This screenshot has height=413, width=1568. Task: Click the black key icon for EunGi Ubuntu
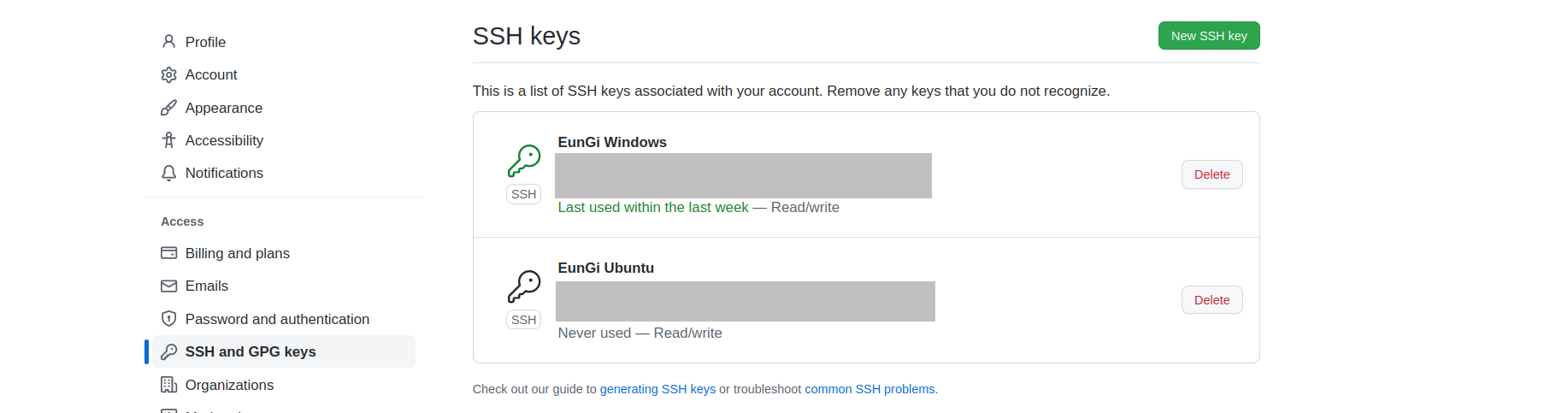[524, 286]
